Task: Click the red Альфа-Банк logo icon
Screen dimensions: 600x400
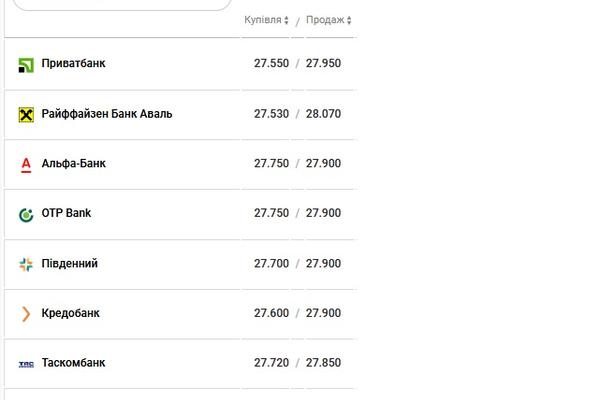Action: pos(26,165)
